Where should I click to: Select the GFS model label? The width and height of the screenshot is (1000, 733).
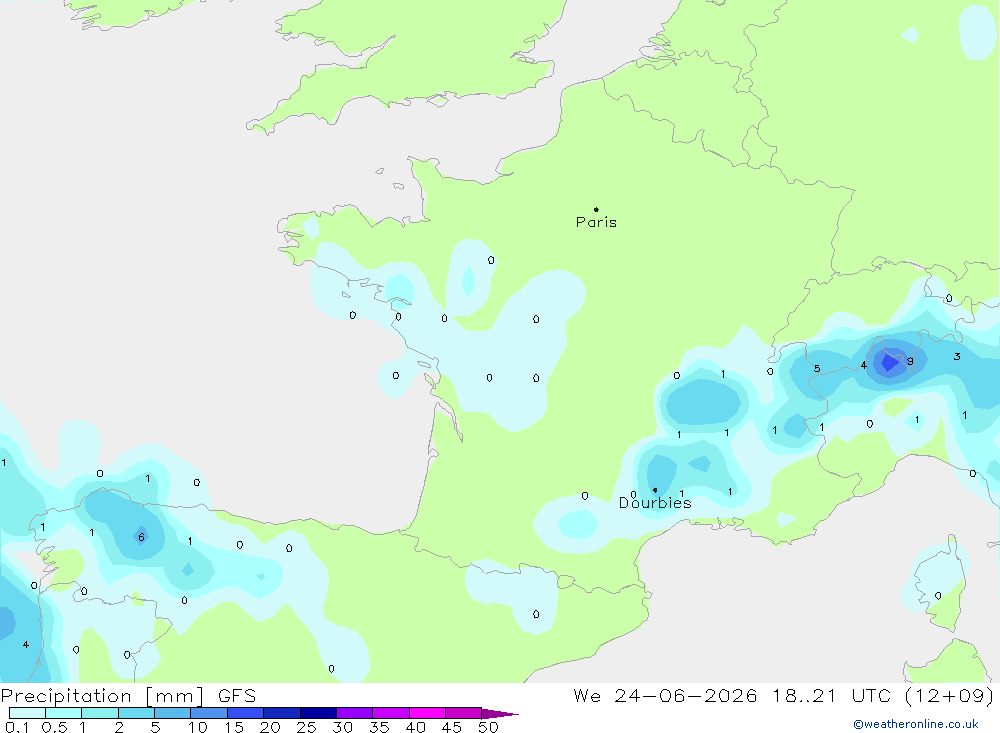237,696
